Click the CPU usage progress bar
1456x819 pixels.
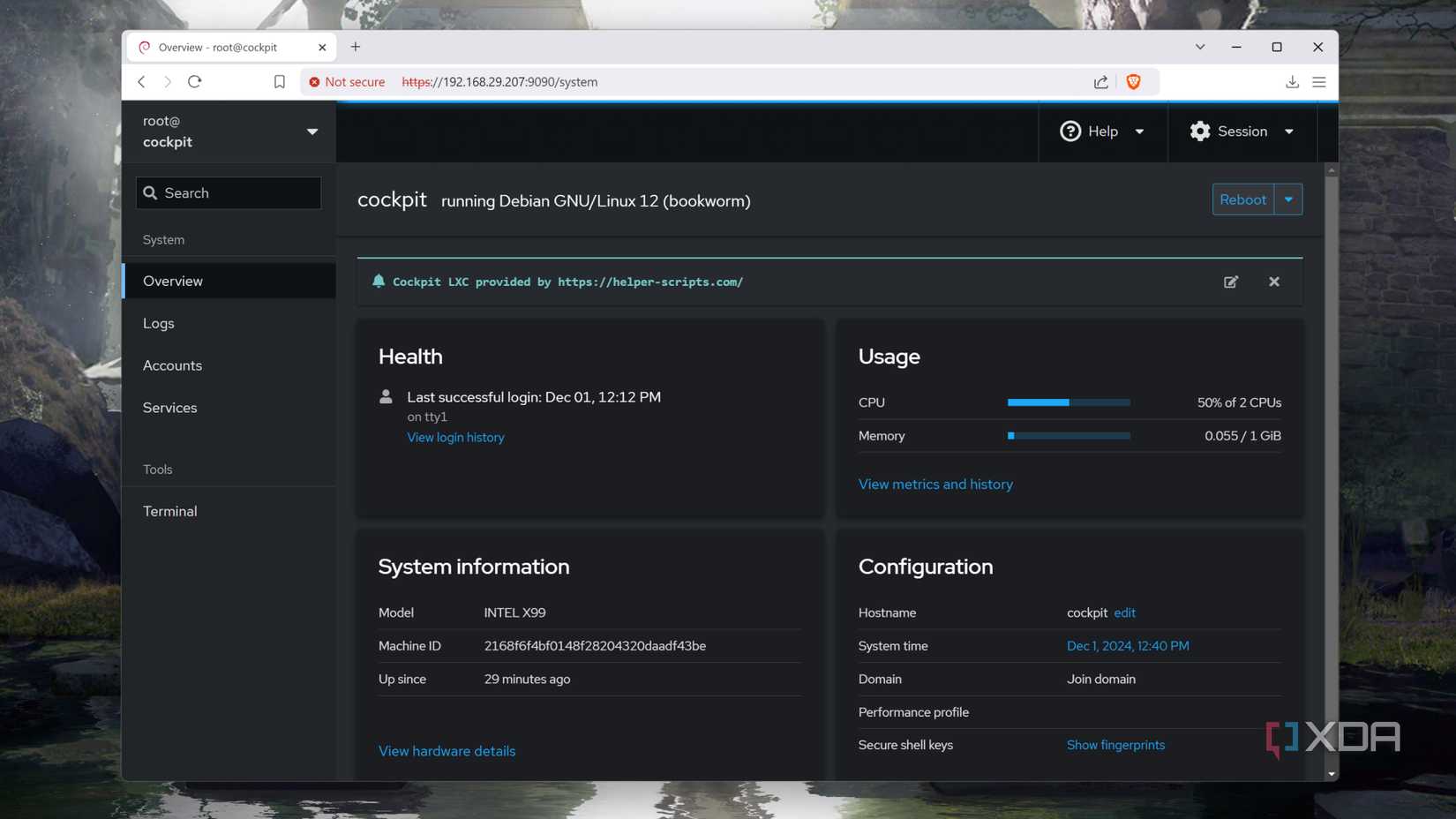1069,402
